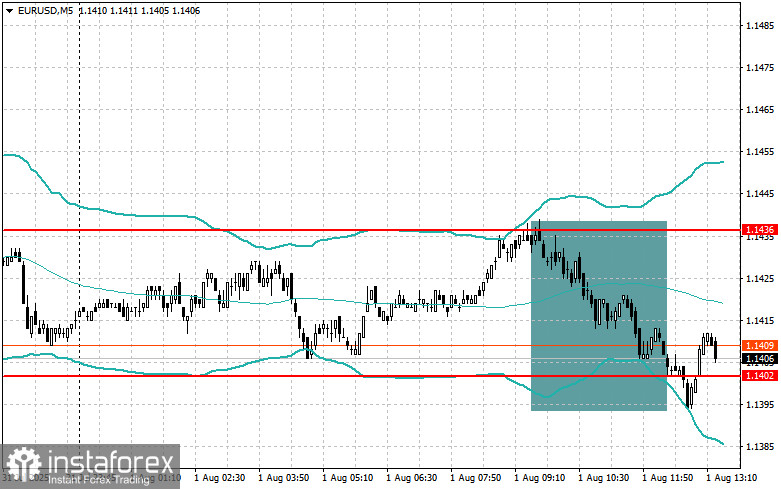Select the red horizontal line at 1.1436
Screen dimensions: 781x489
click(x=372, y=230)
